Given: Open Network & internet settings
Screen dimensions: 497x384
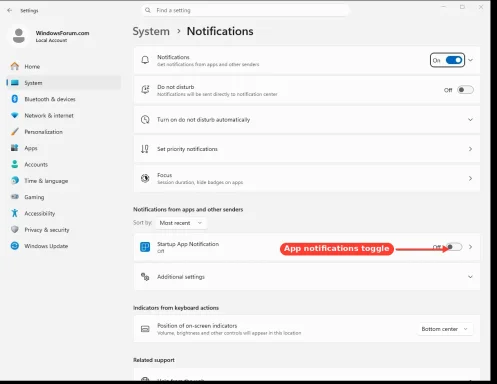Looking at the screenshot, I should (x=49, y=115).
